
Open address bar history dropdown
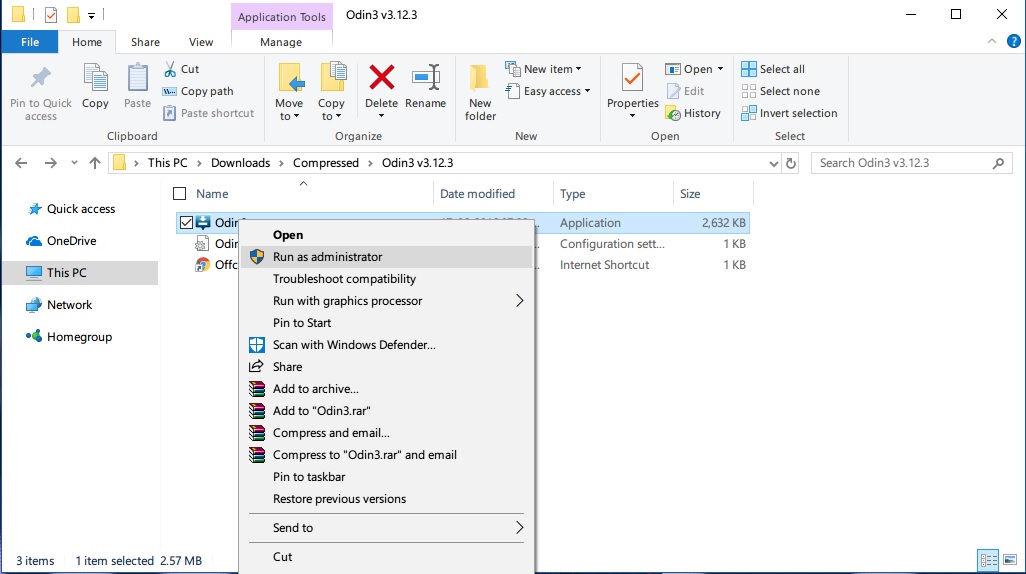pyautogui.click(x=773, y=164)
